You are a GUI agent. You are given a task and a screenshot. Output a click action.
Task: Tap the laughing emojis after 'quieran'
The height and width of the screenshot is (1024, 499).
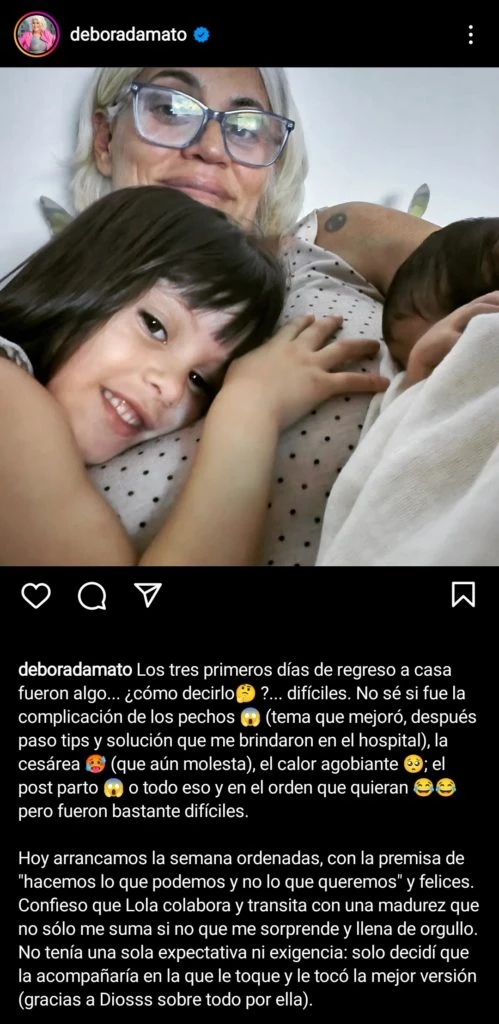434,788
